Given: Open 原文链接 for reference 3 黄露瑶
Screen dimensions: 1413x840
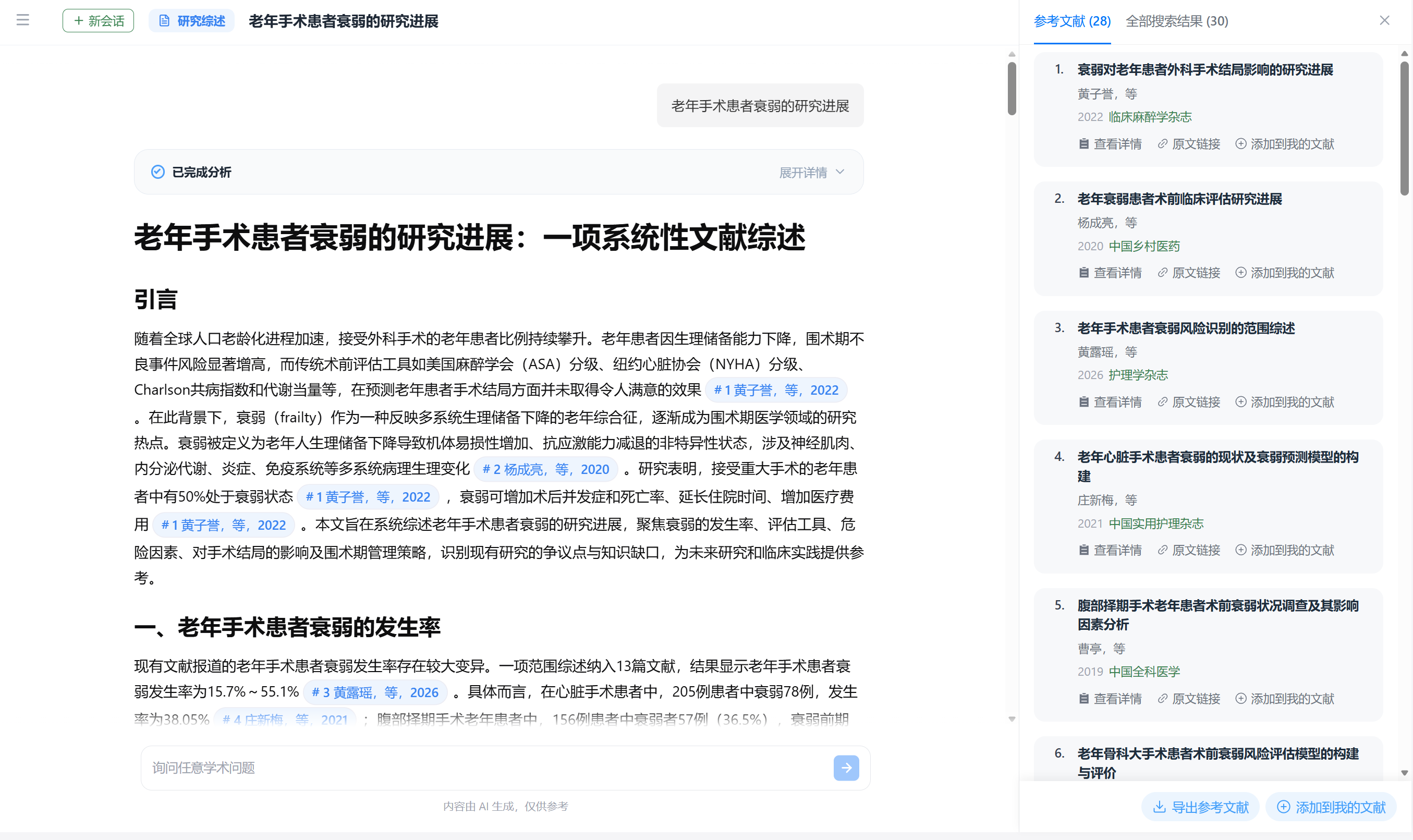Looking at the screenshot, I should click(x=1188, y=402).
